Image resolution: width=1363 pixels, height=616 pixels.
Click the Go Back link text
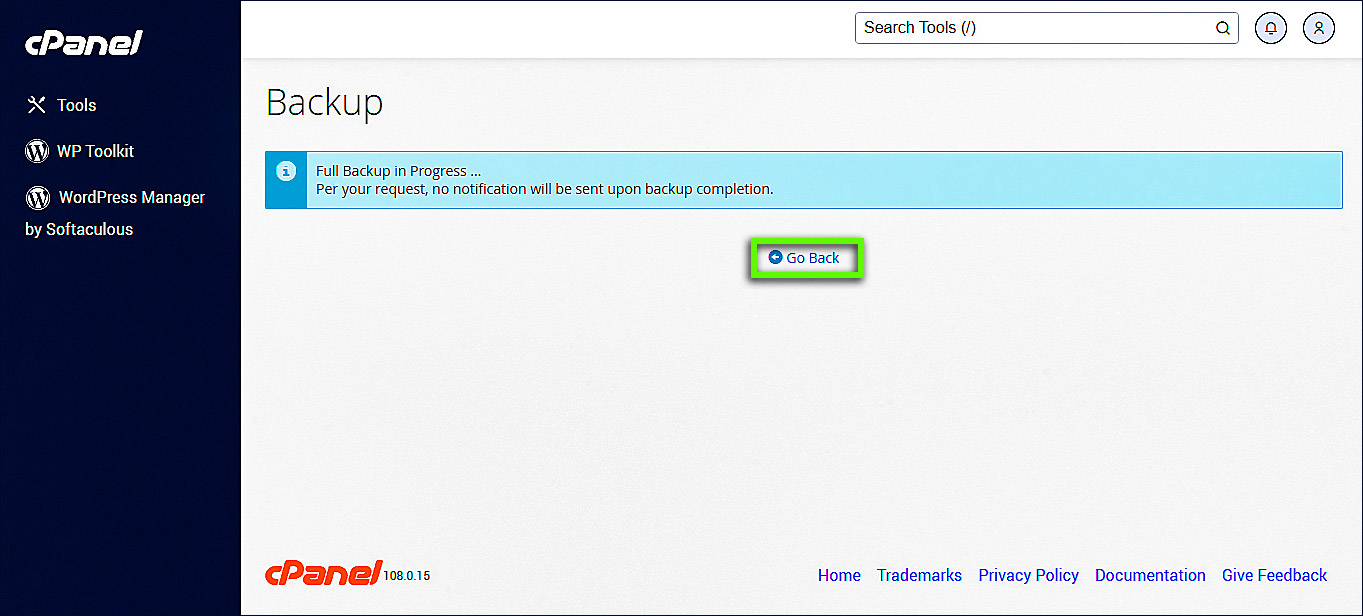coord(813,258)
